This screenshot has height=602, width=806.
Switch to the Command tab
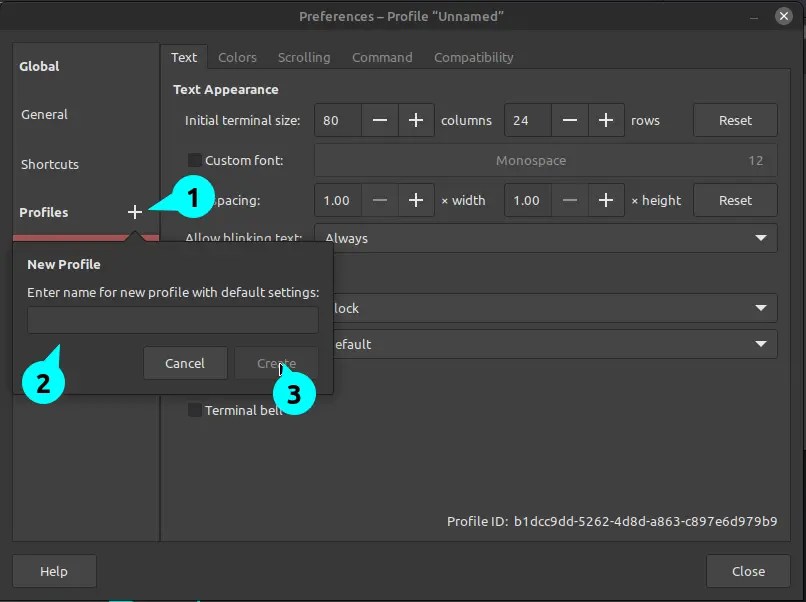click(x=382, y=57)
